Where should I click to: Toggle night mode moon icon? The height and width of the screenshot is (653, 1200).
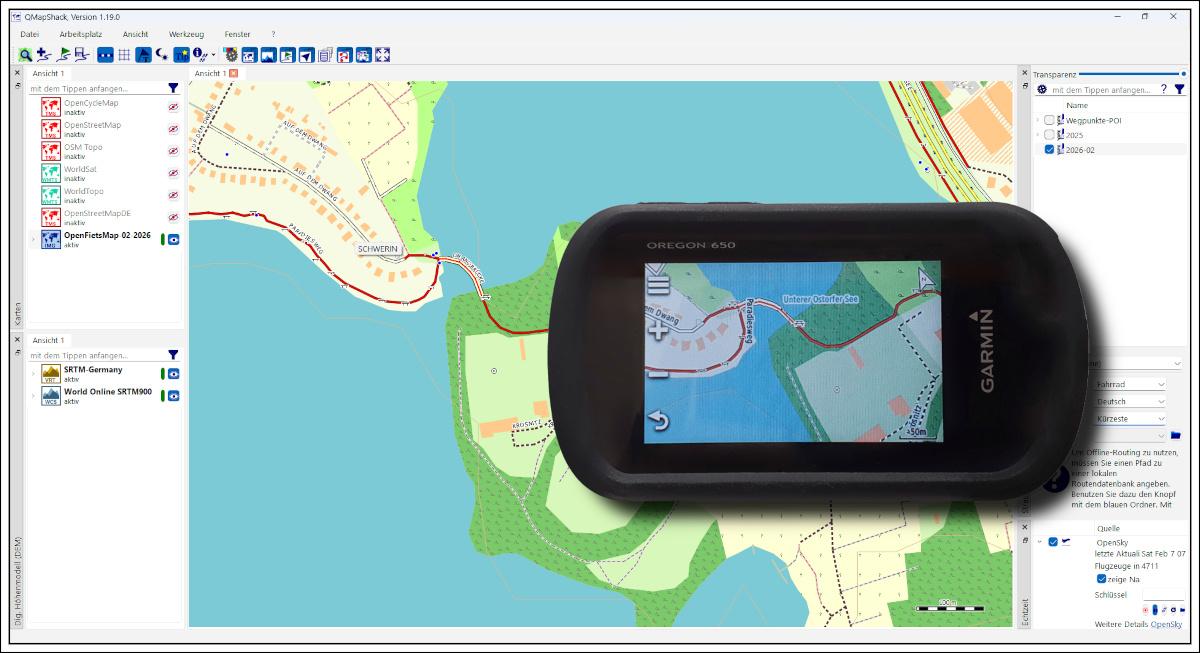[162, 55]
